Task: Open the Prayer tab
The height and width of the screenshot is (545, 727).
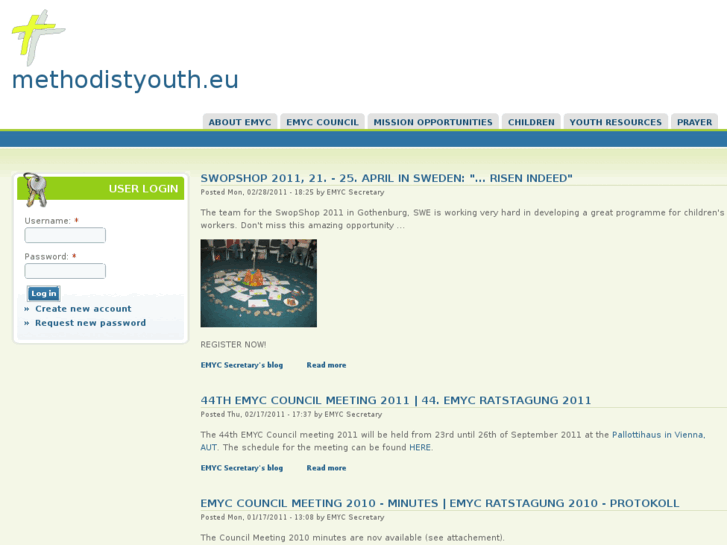Action: coord(694,122)
